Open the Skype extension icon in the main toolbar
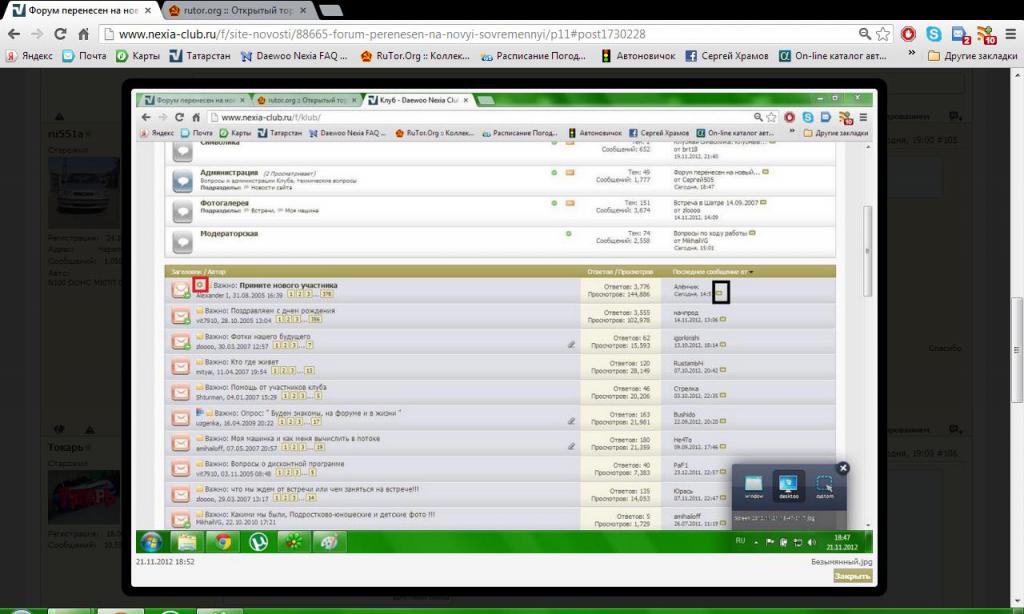The width and height of the screenshot is (1024, 614). click(x=934, y=34)
